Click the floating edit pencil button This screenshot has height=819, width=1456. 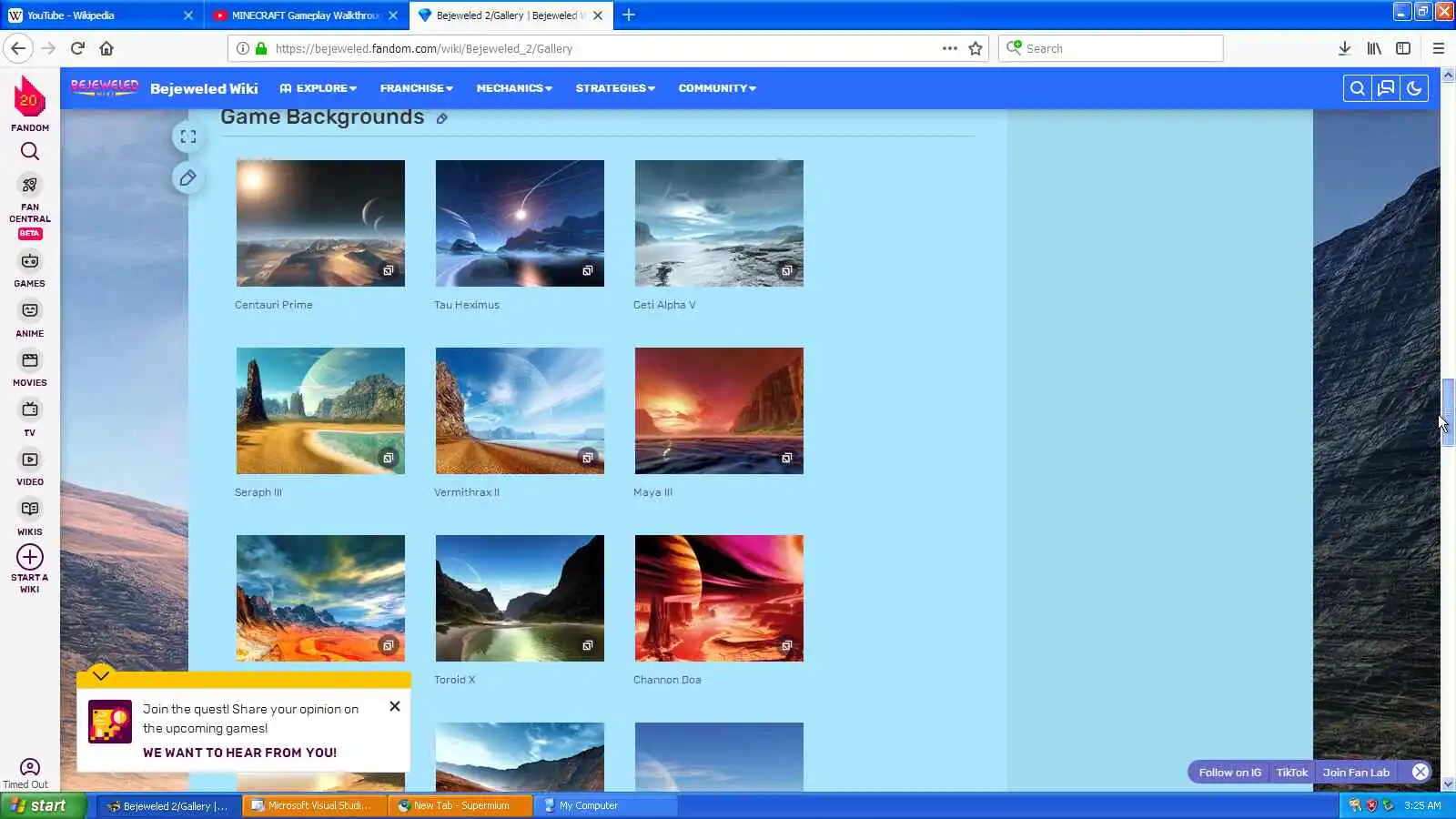pyautogui.click(x=188, y=177)
